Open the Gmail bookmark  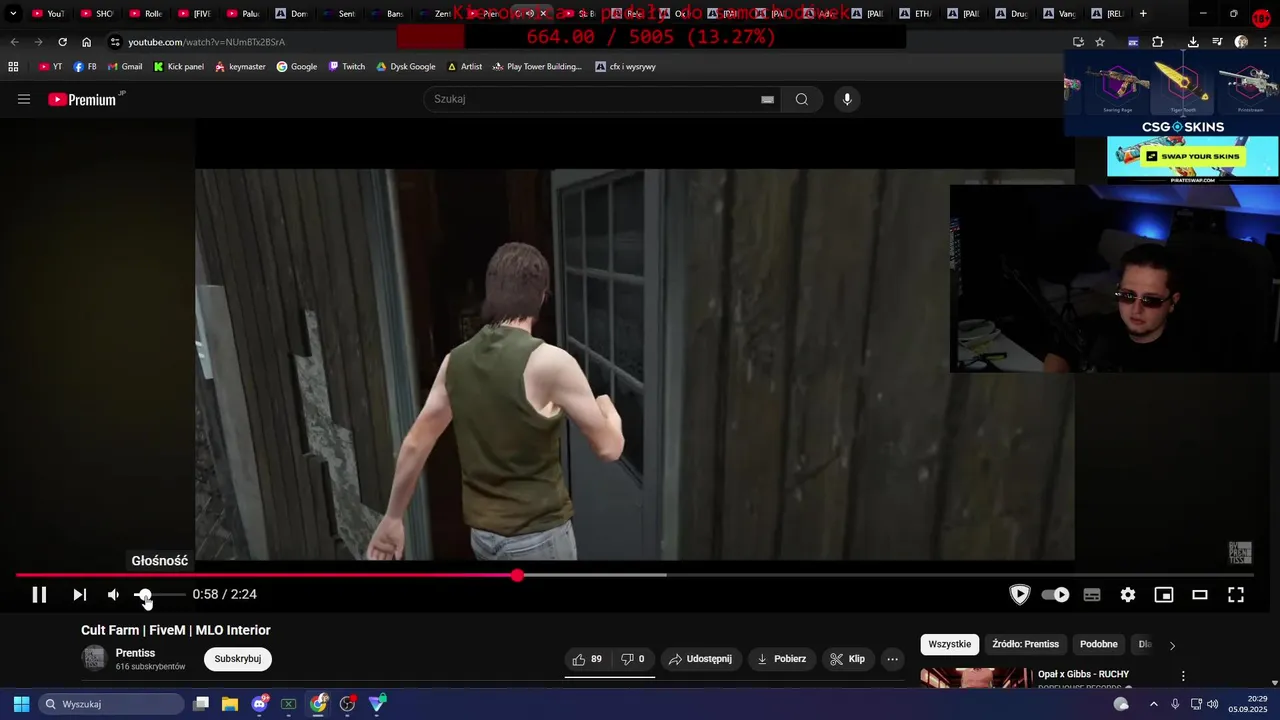[x=125, y=67]
